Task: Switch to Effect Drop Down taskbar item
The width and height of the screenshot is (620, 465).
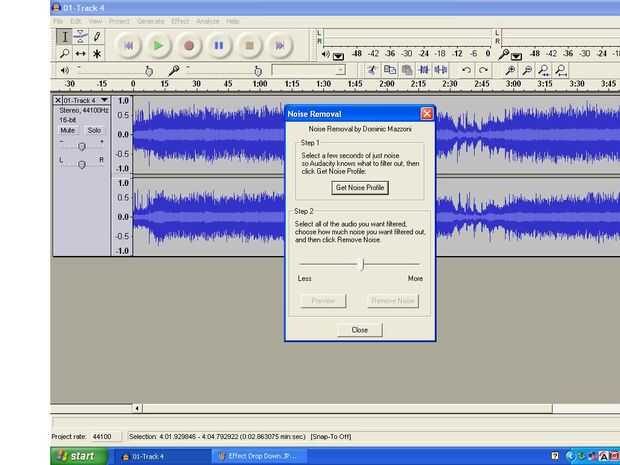Action: click(260, 456)
